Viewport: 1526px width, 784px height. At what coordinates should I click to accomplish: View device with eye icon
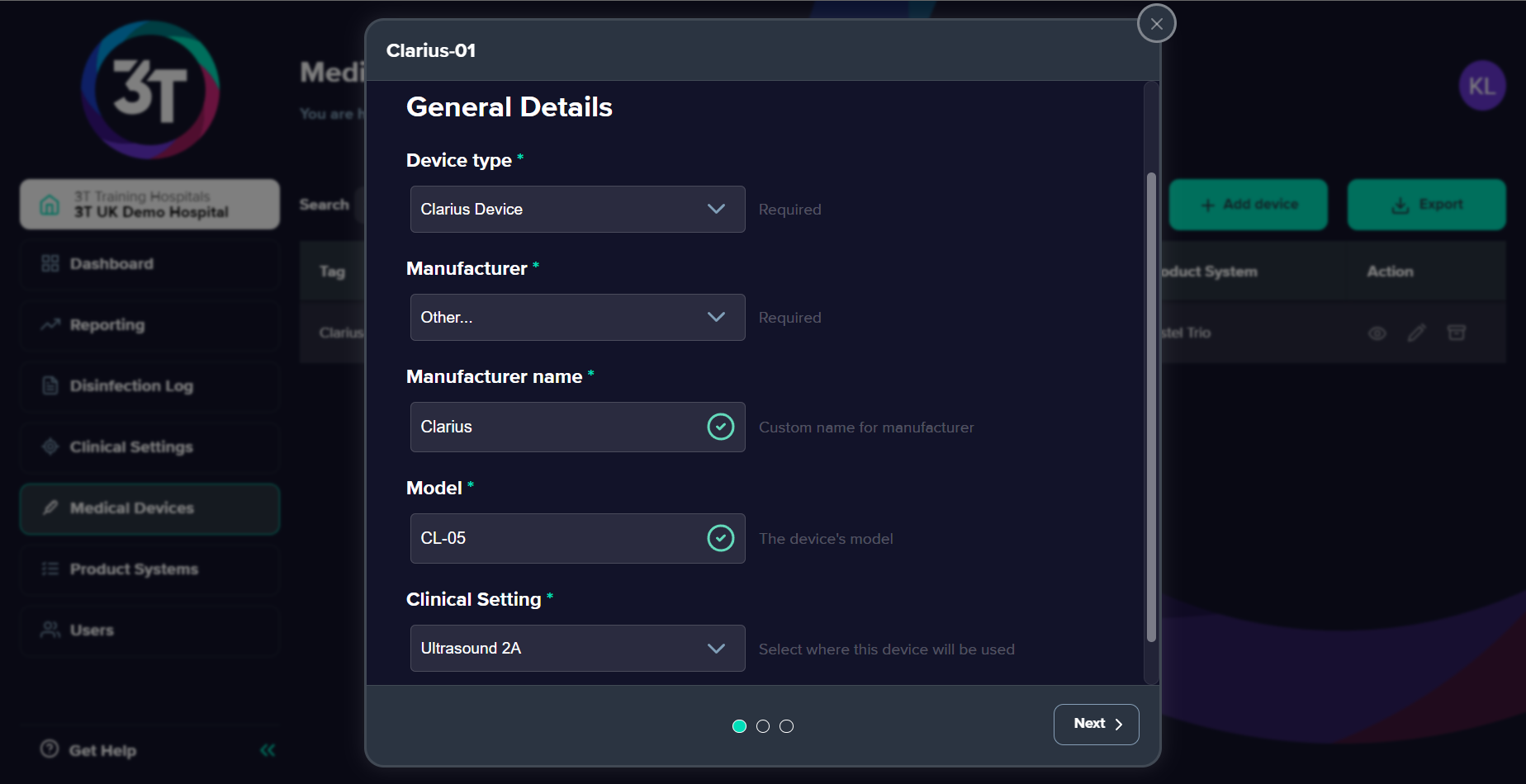(1377, 333)
